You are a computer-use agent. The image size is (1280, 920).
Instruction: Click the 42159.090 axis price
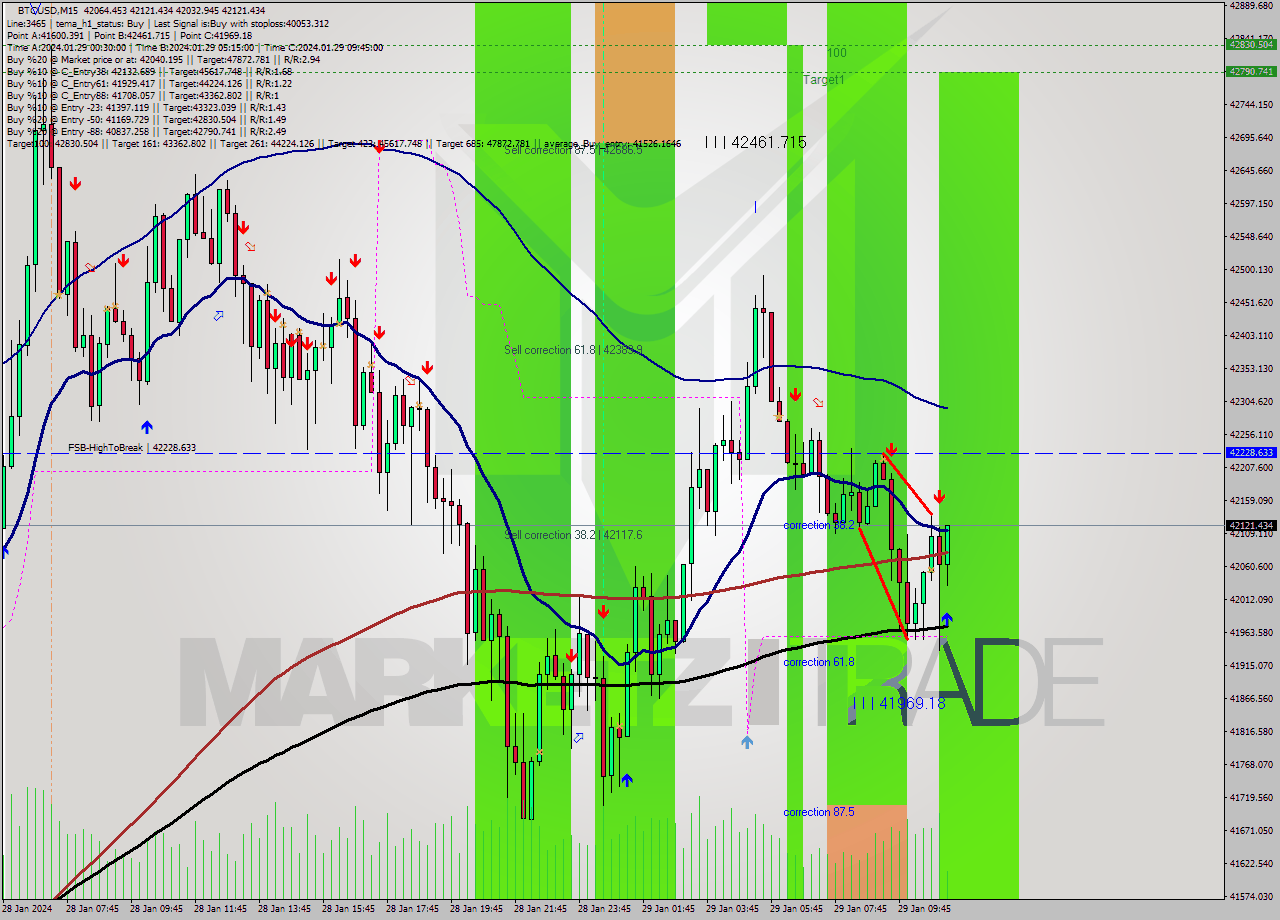(x=1251, y=500)
